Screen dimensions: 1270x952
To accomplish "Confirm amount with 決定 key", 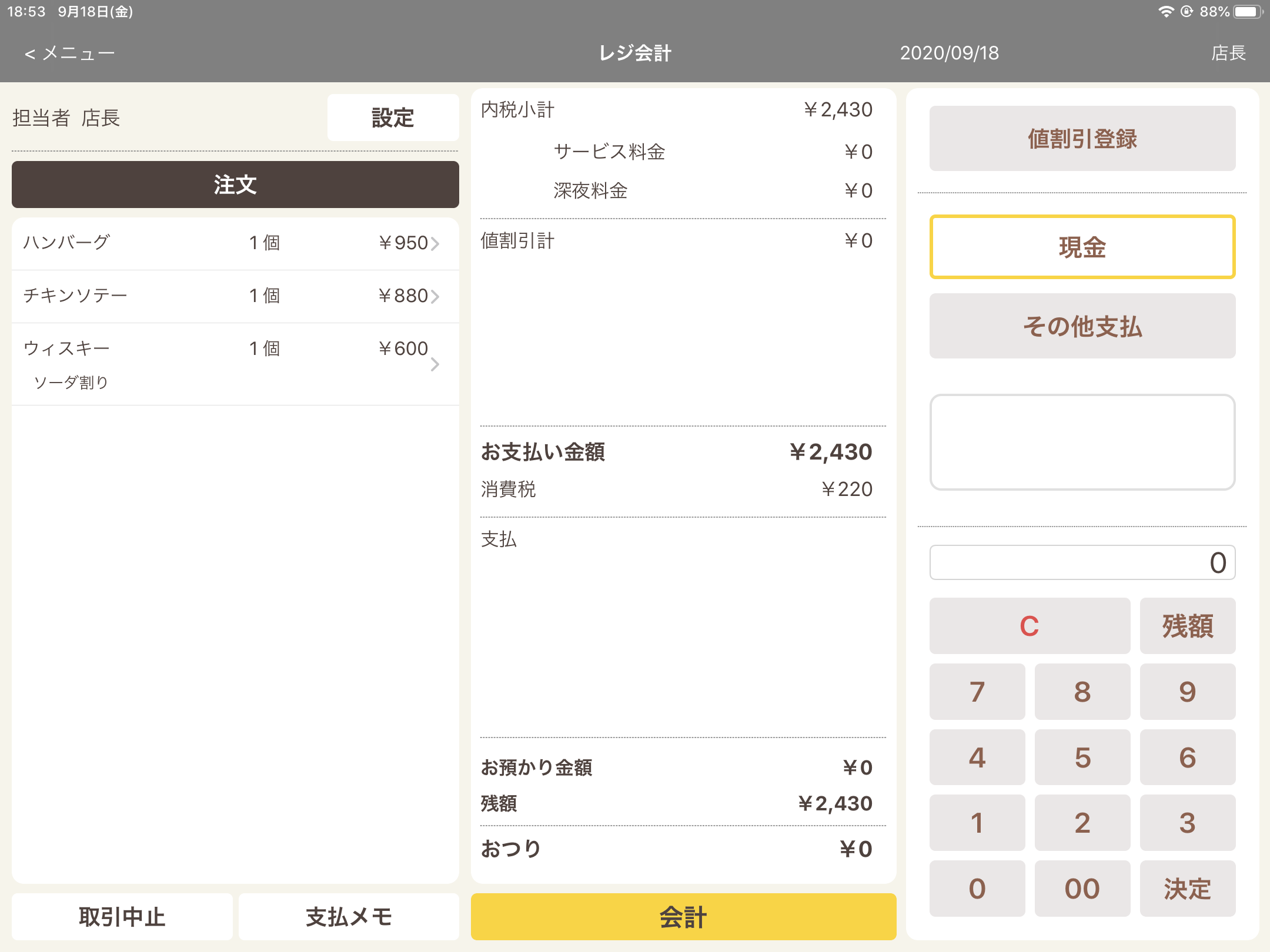I will (x=1187, y=889).
